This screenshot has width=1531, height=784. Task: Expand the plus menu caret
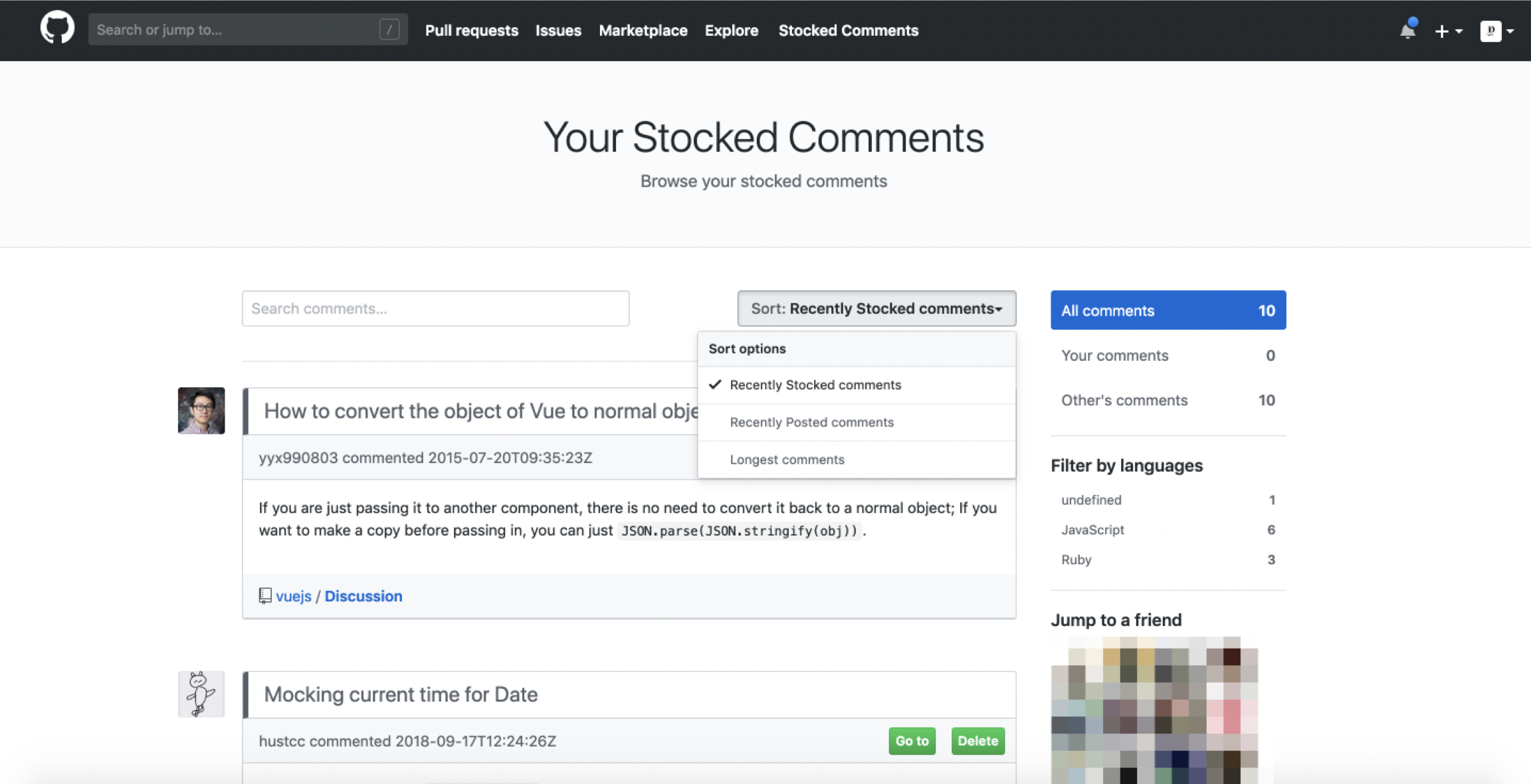(x=1459, y=31)
